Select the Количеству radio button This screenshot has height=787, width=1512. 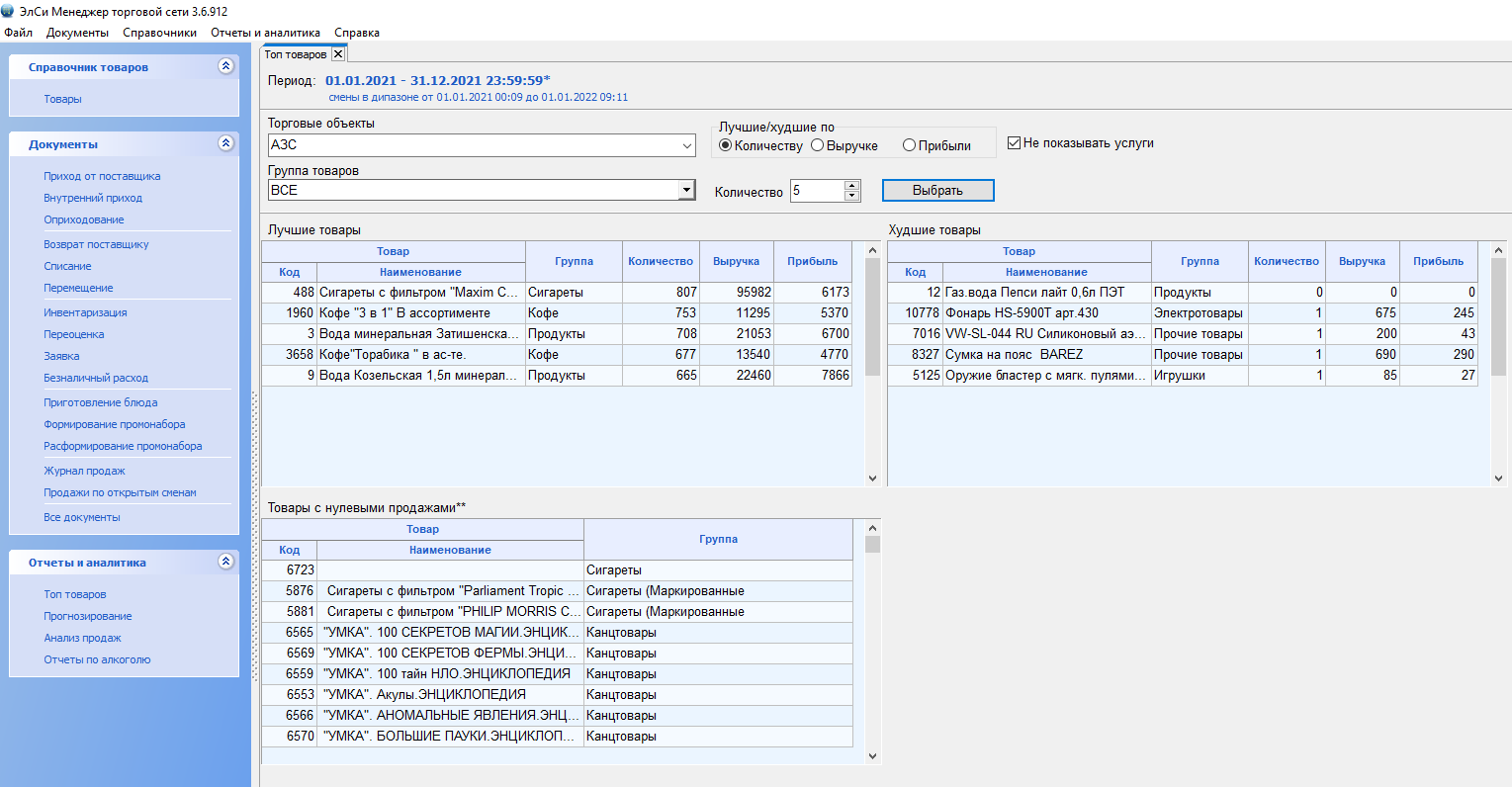pyautogui.click(x=726, y=145)
